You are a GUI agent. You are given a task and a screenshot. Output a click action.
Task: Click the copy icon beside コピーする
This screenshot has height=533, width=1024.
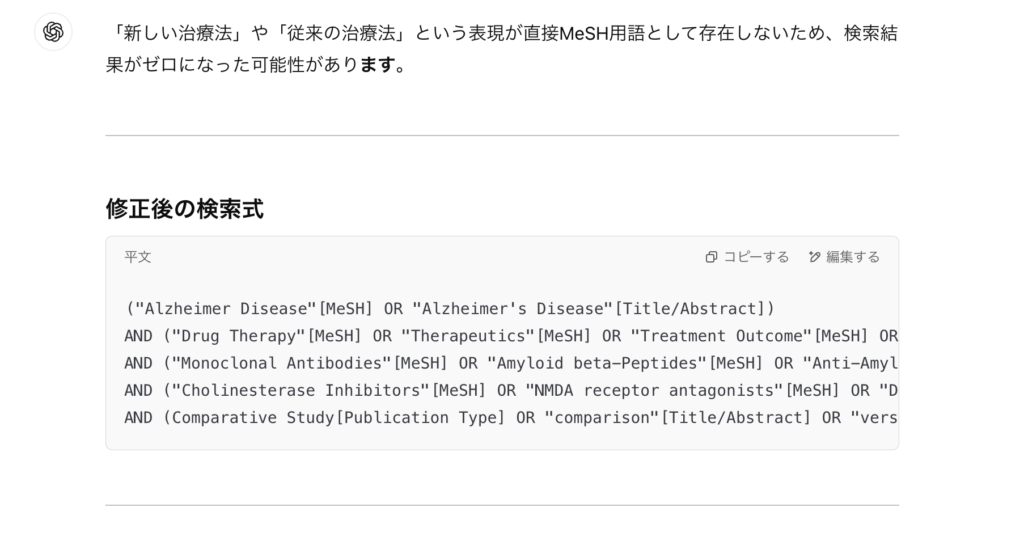click(x=711, y=257)
